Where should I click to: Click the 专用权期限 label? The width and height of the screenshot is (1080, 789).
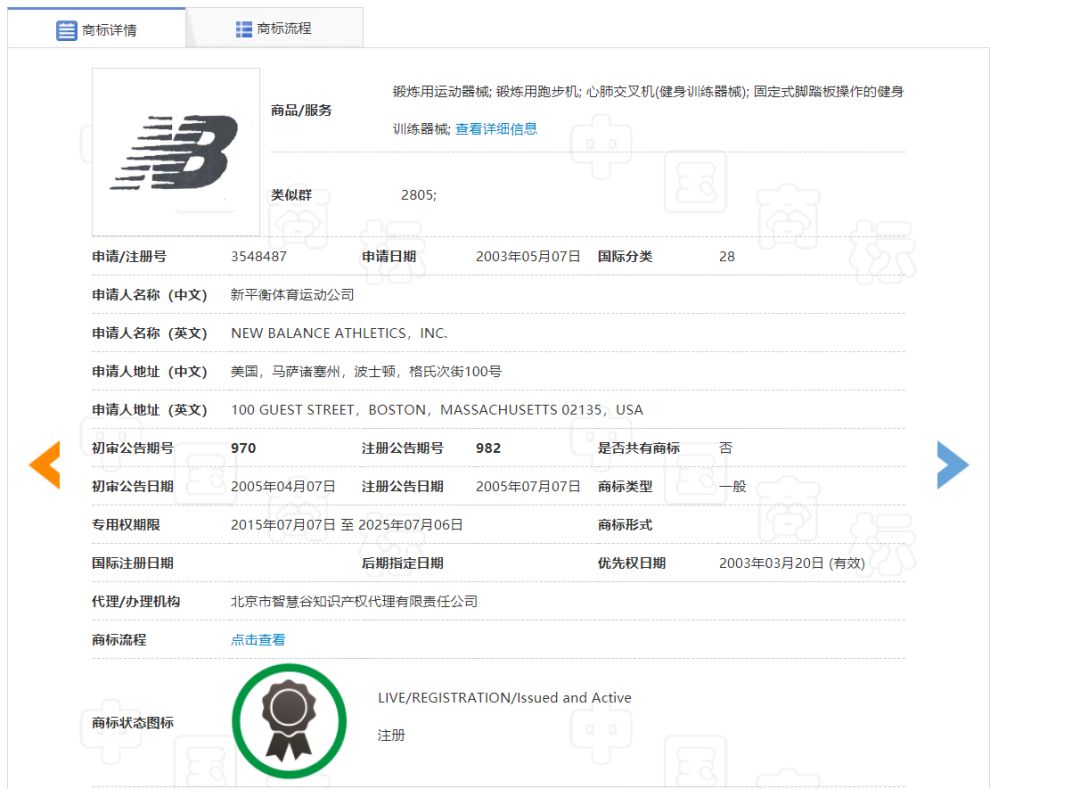coord(126,525)
